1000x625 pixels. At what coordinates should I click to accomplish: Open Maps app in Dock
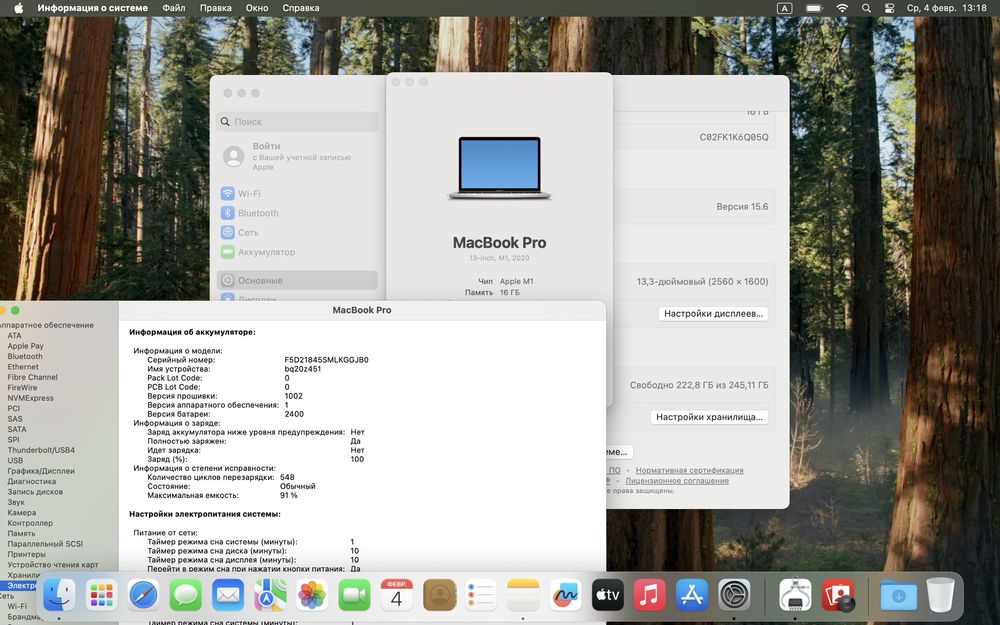pyautogui.click(x=270, y=596)
